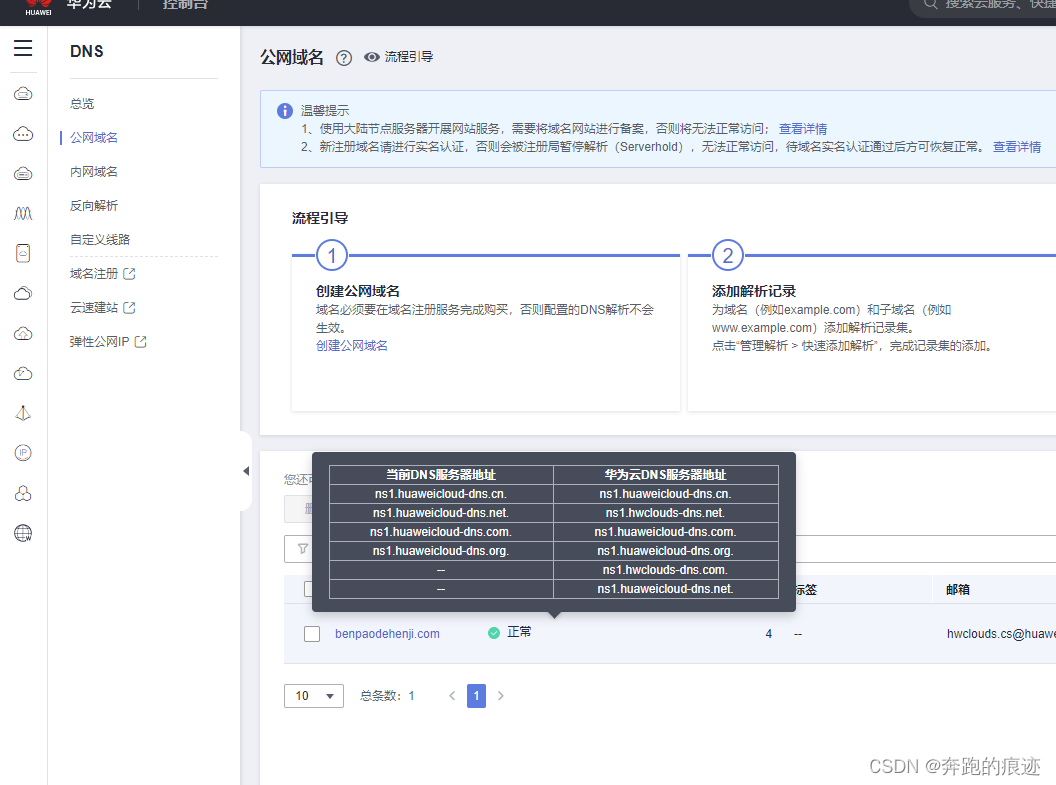Viewport: 1056px width, 785px height.
Task: Click the Huawei logo in top bar
Action: (x=38, y=7)
